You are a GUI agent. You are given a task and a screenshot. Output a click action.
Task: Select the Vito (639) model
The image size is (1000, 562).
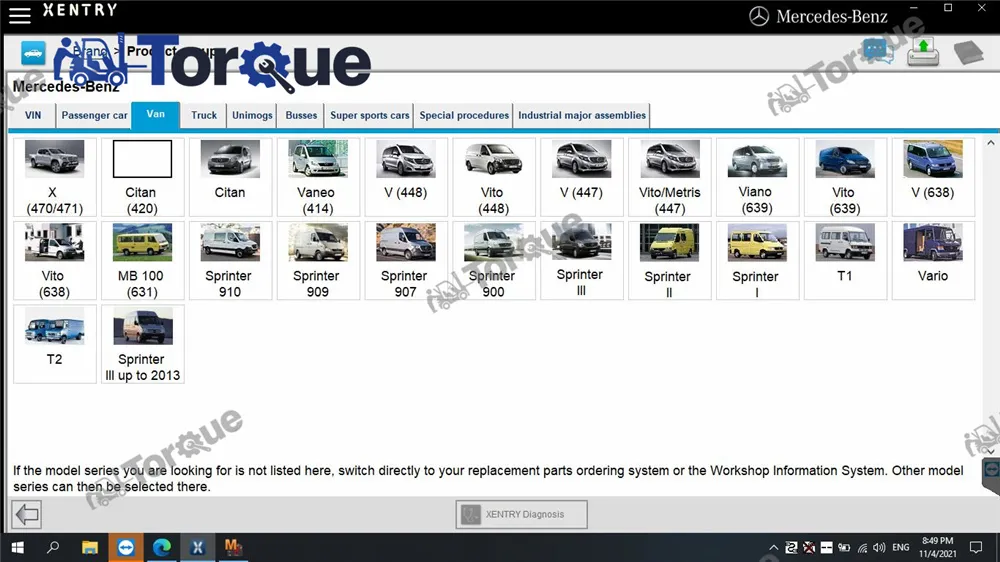(845, 177)
